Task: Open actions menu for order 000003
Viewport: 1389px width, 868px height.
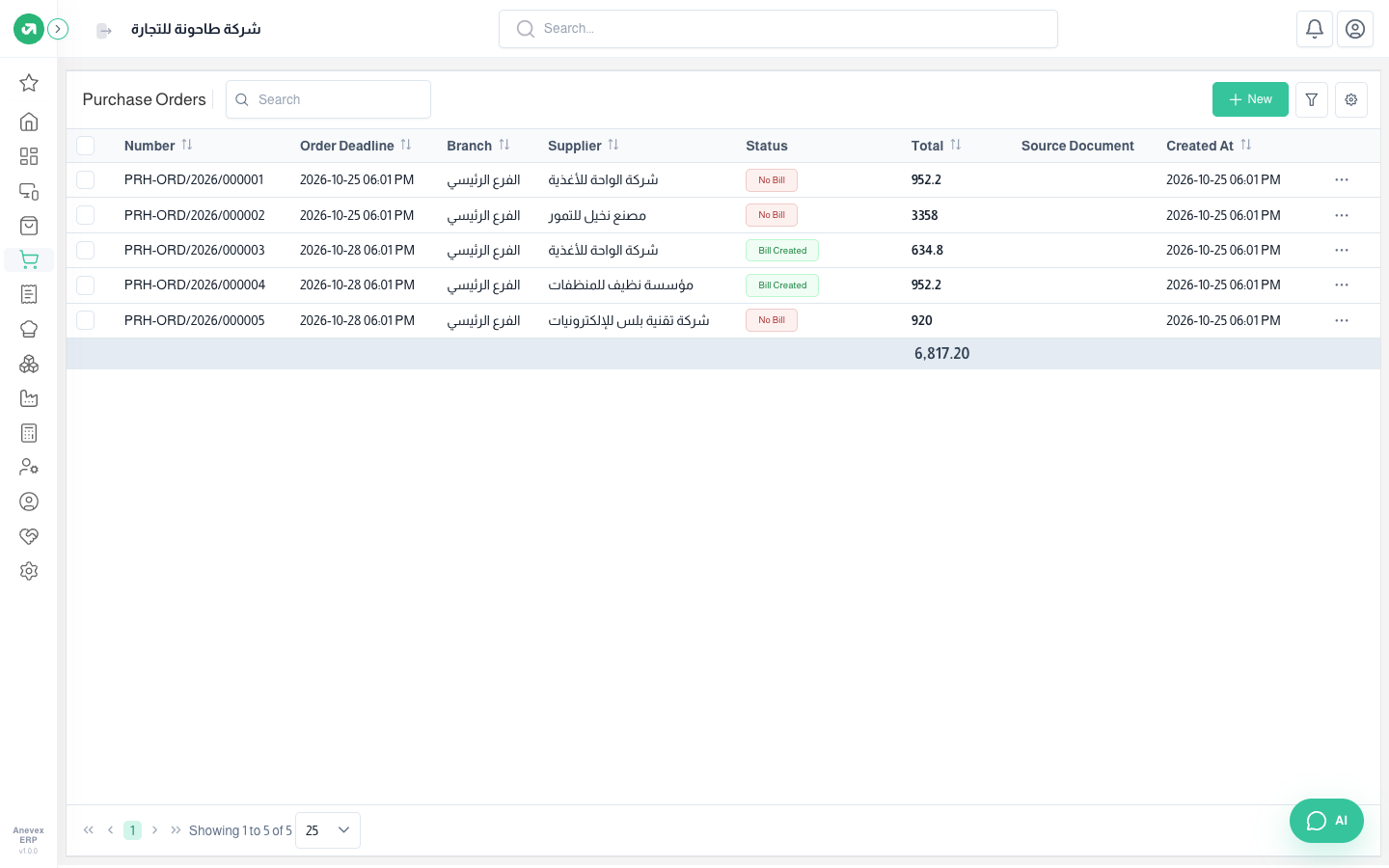Action: click(x=1342, y=250)
